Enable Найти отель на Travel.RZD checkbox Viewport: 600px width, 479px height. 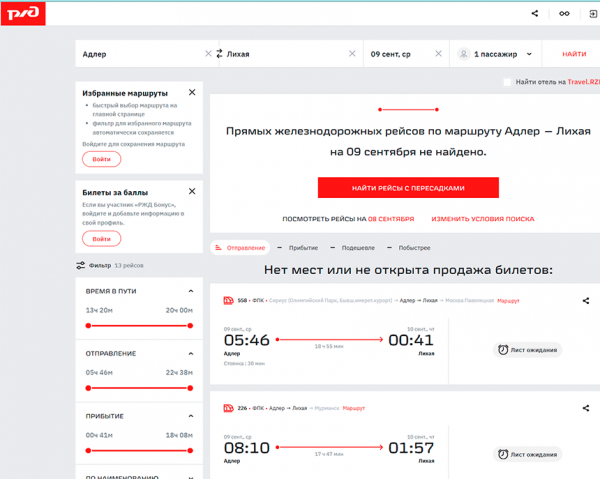(507, 82)
